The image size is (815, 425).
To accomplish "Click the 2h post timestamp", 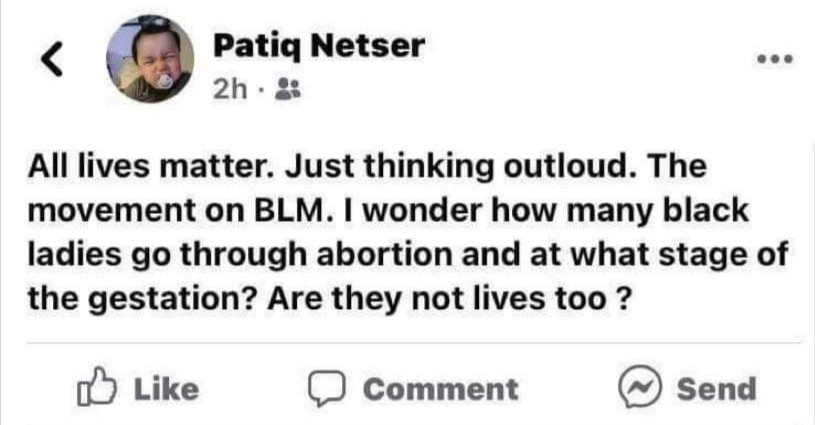I will [x=230, y=89].
